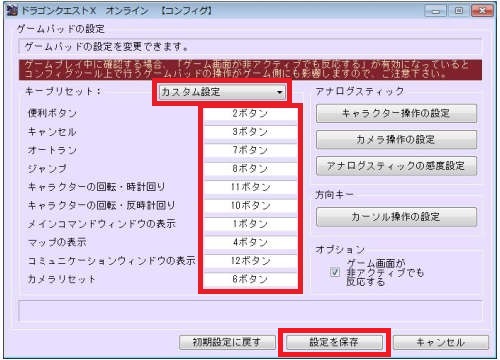Select the カメラリセット field showing 6ボタン
Screen dimensions: 500x360
(250, 279)
